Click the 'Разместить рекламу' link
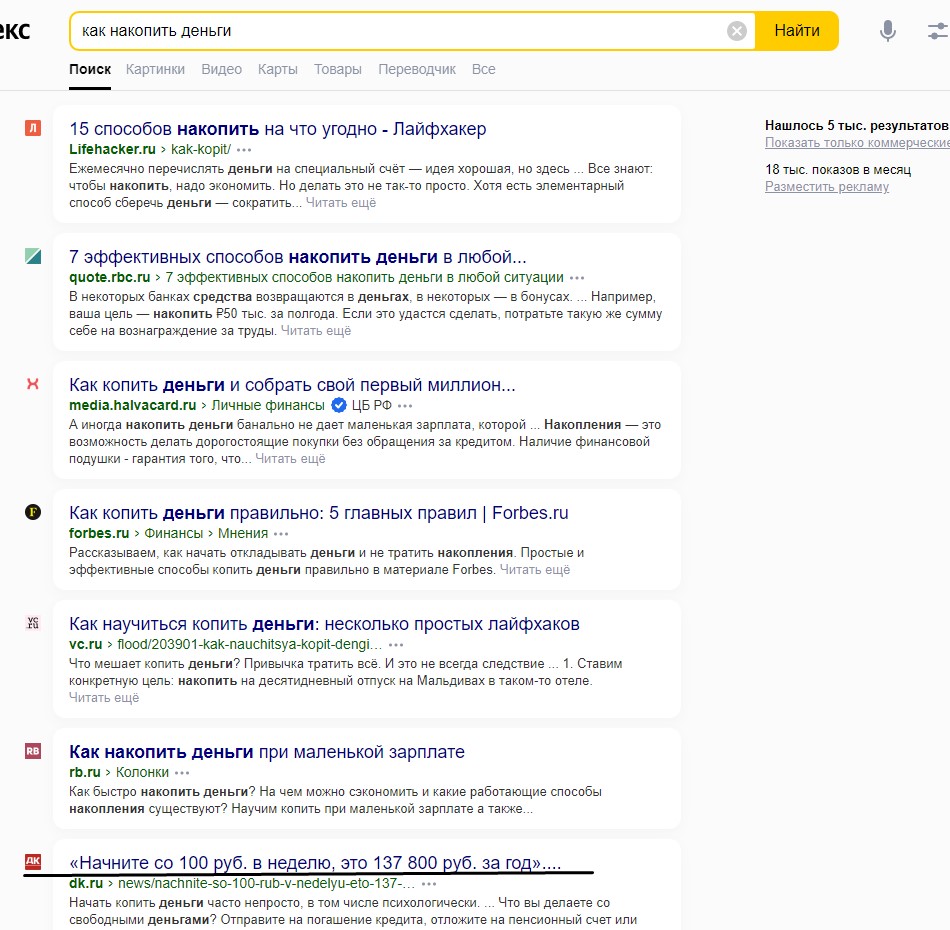This screenshot has width=950, height=930. point(827,187)
